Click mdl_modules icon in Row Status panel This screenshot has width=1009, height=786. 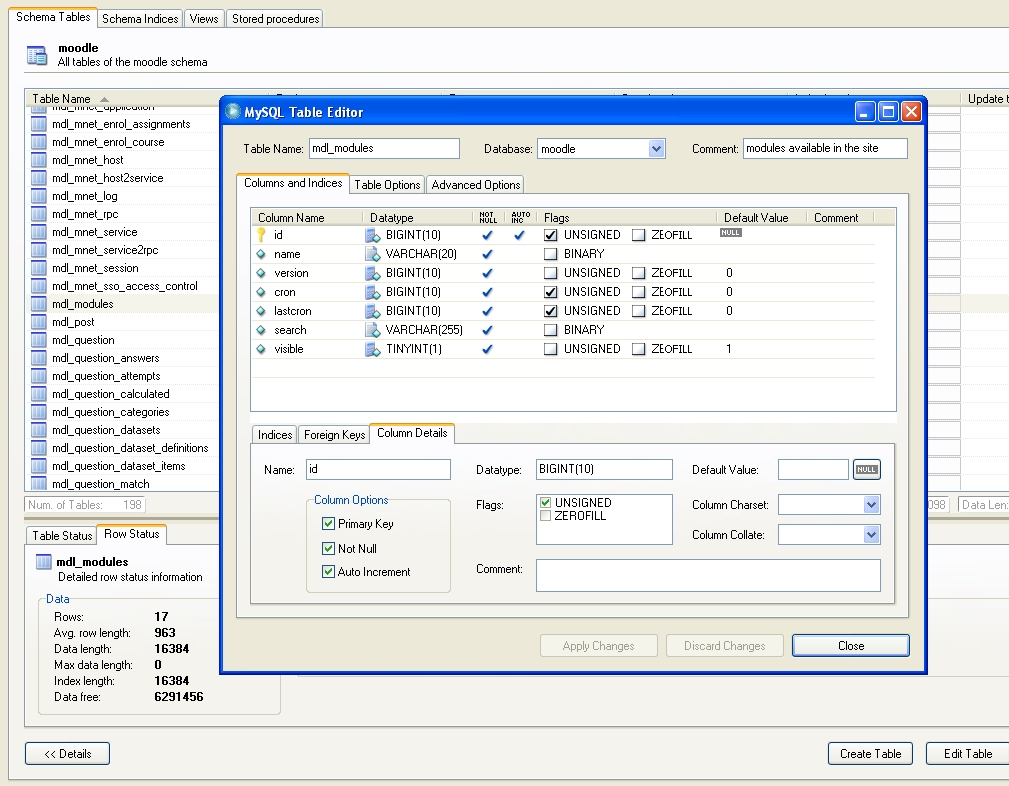tap(43, 561)
